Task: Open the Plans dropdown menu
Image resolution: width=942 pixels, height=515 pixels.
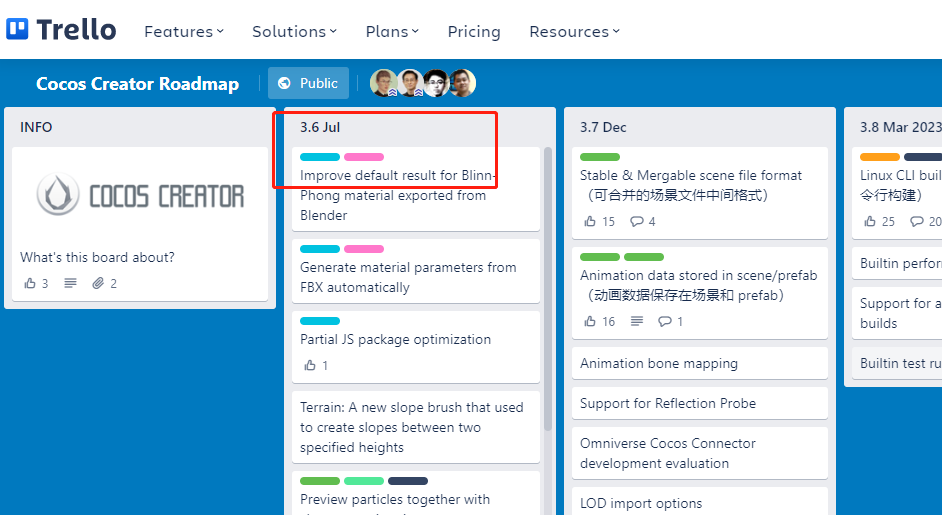Action: point(392,31)
